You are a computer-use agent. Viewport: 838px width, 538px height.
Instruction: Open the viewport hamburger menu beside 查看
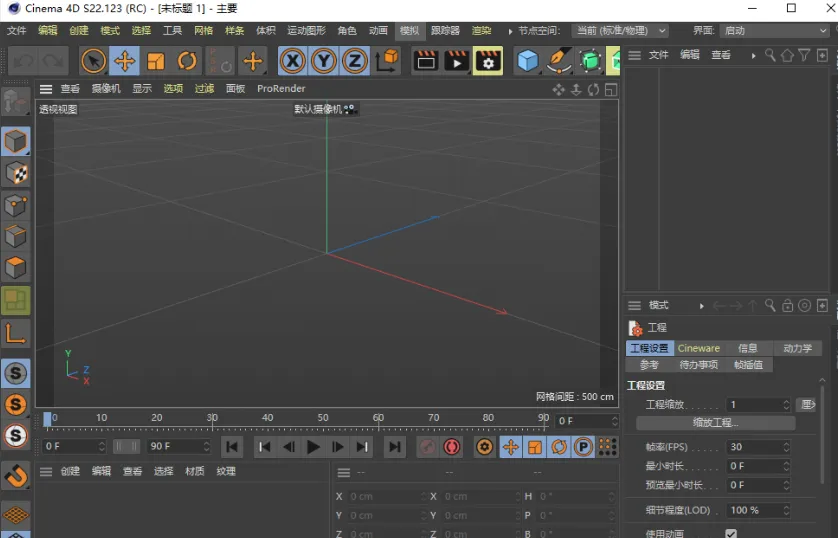(x=45, y=89)
